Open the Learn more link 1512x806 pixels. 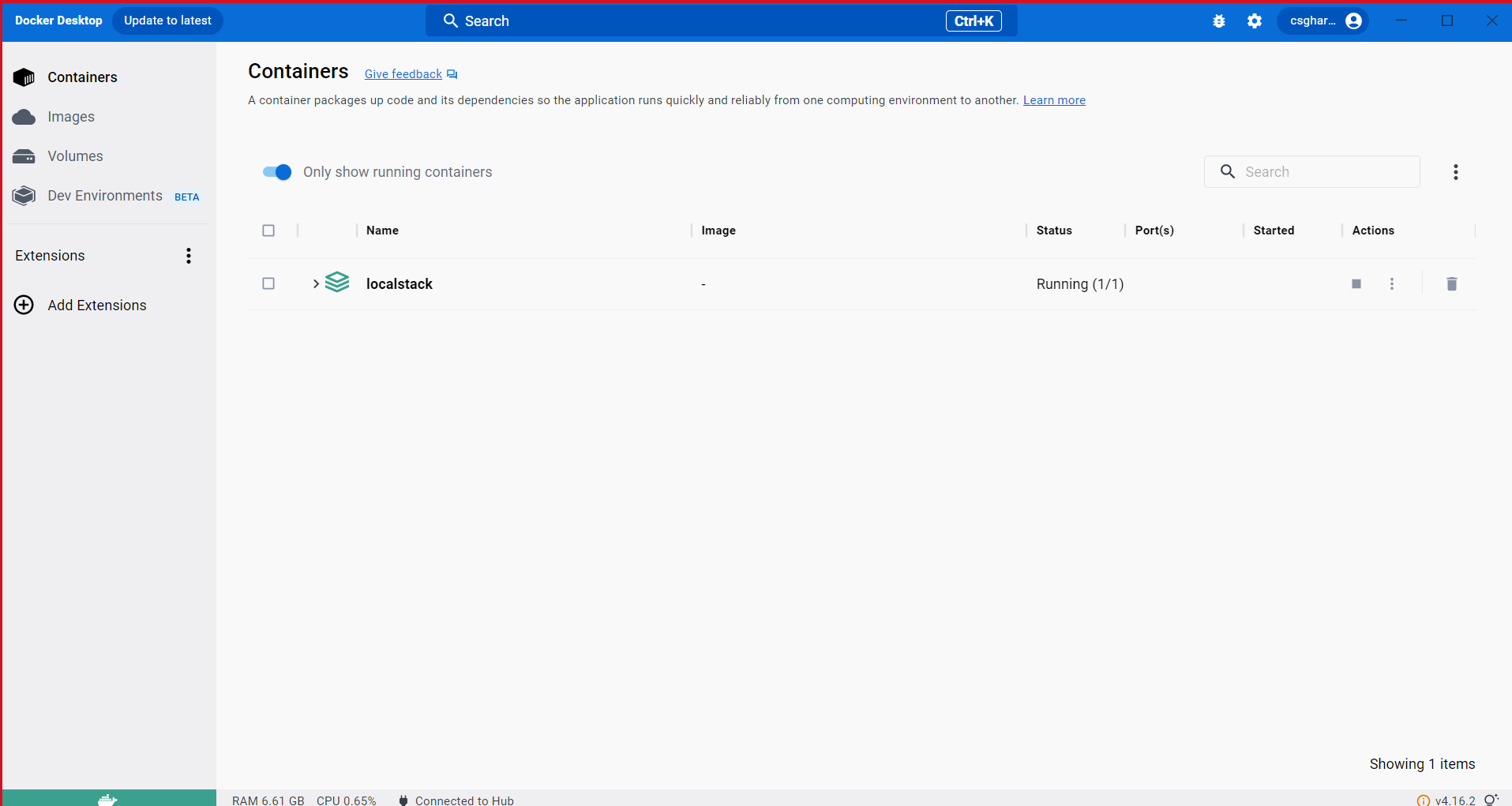1054,100
